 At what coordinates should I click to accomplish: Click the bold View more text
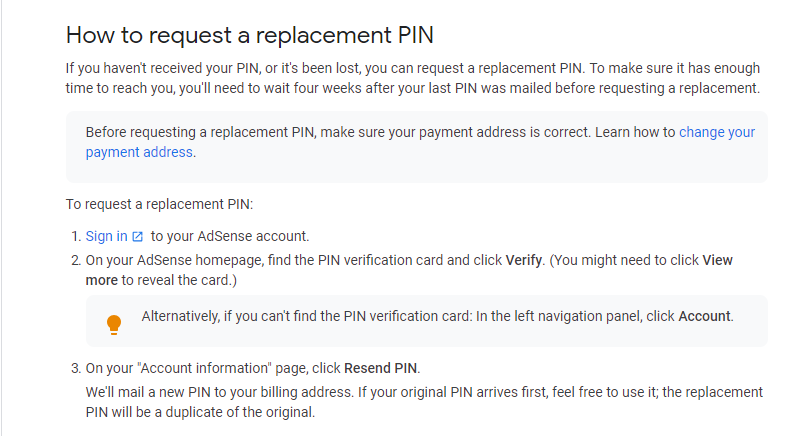point(717,260)
